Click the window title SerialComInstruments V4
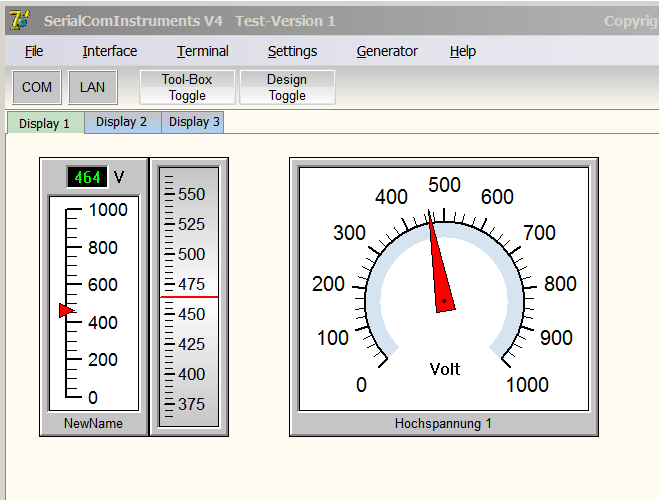 (133, 21)
